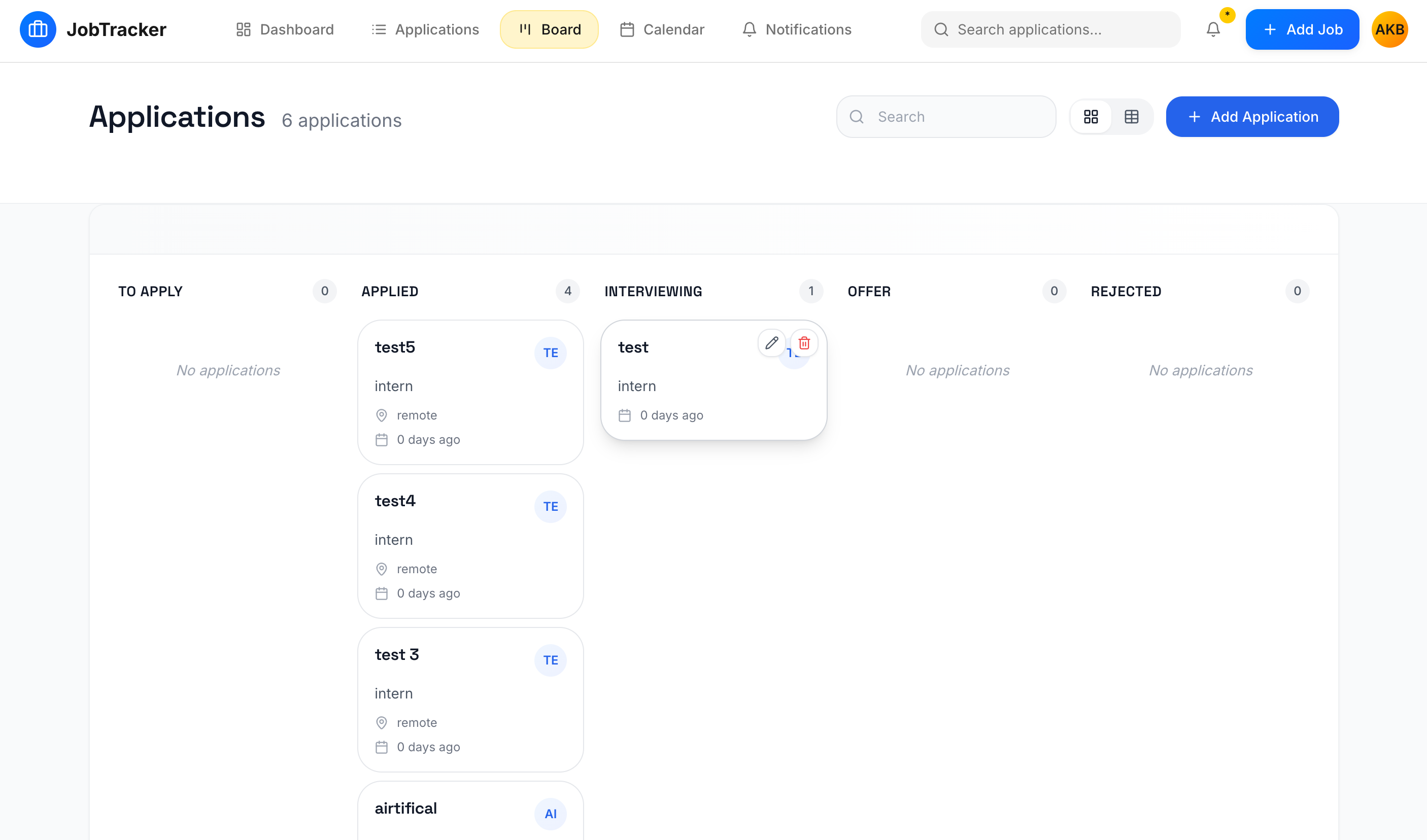This screenshot has height=840, width=1427.
Task: Open the test4 application card
Action: pos(470,546)
